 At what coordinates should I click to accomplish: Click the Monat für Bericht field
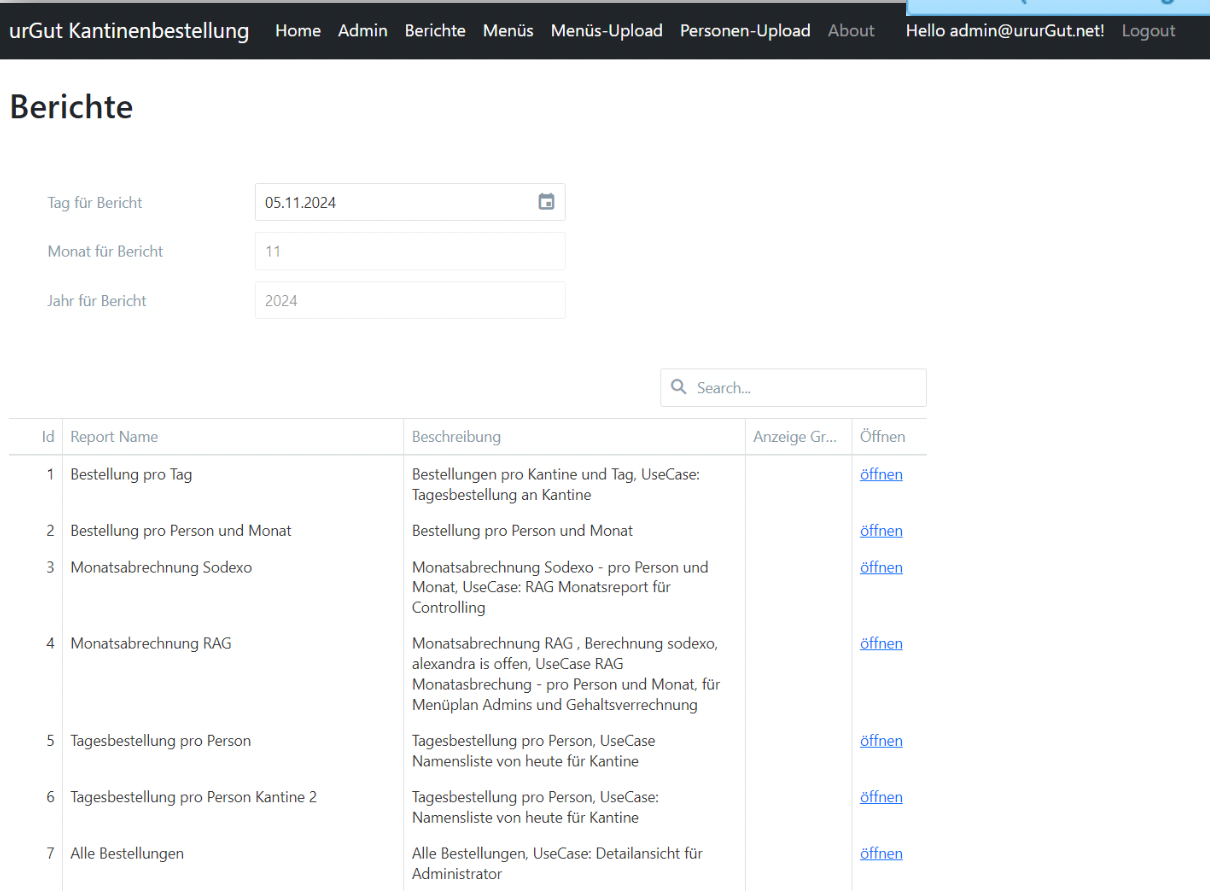tap(410, 251)
